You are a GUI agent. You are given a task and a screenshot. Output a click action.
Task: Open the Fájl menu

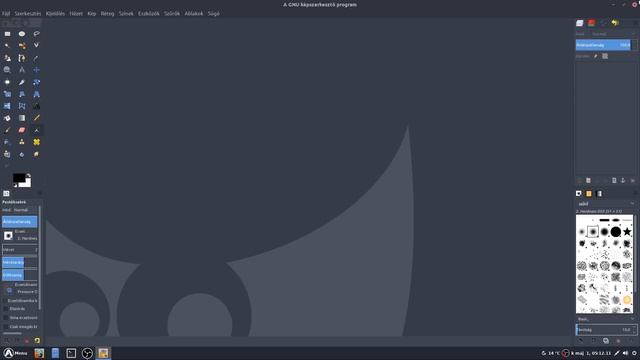coord(6,13)
